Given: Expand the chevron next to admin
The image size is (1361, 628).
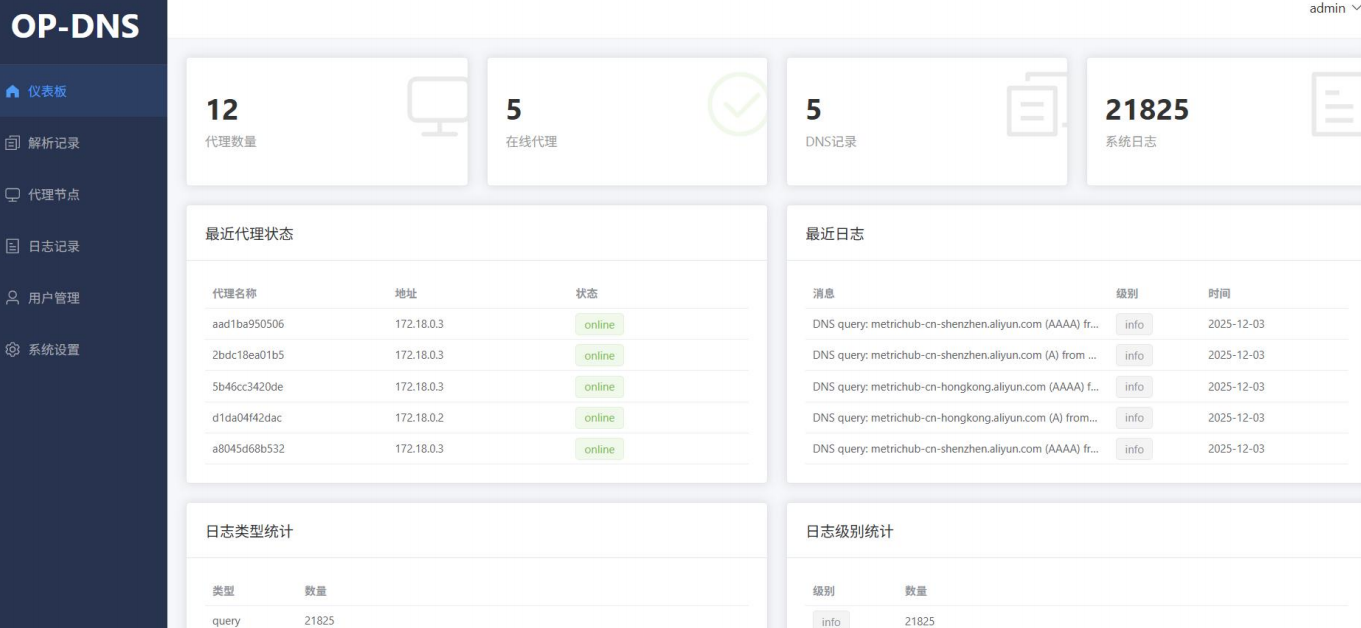Looking at the screenshot, I should pos(1355,9).
